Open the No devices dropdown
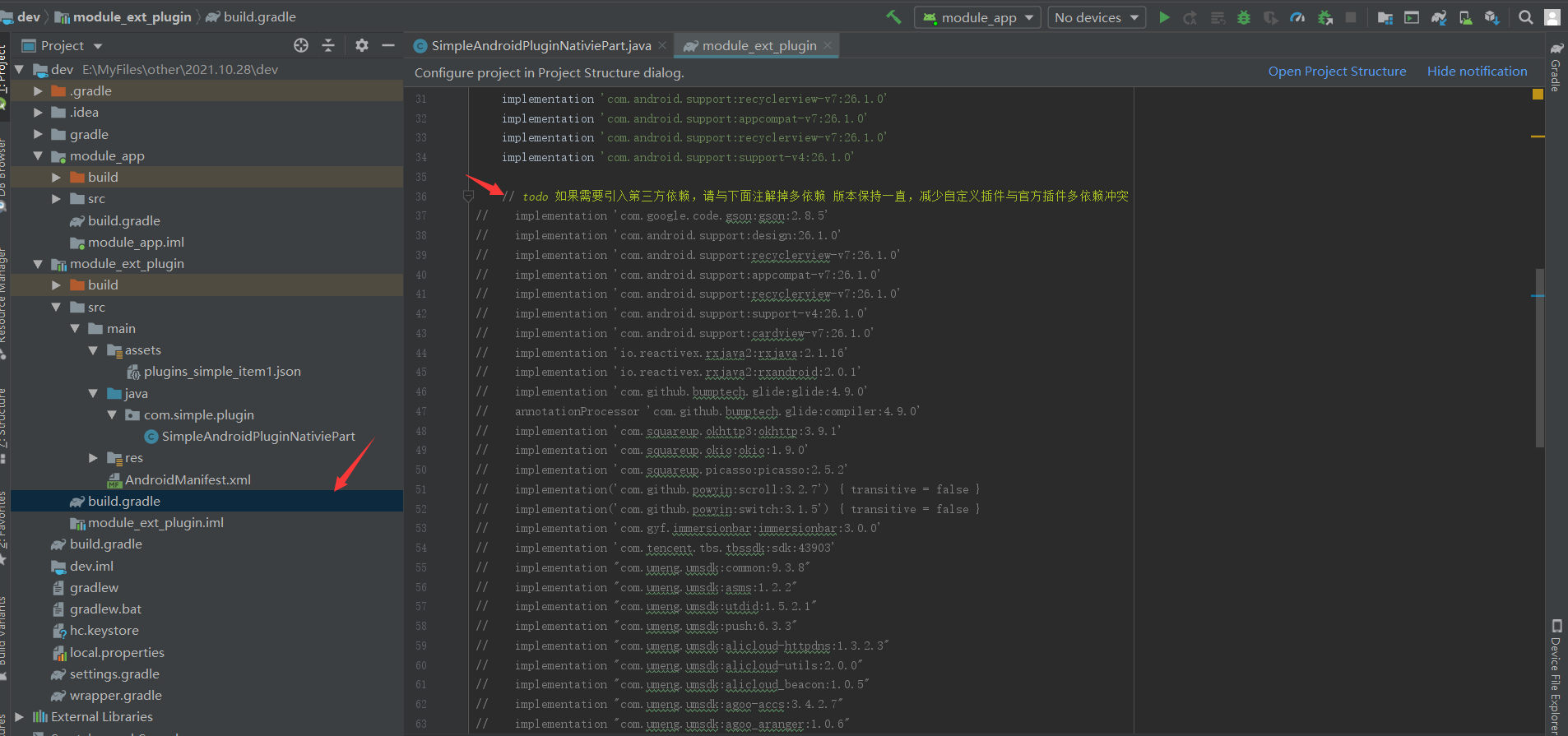This screenshot has height=736, width=1568. click(1097, 17)
